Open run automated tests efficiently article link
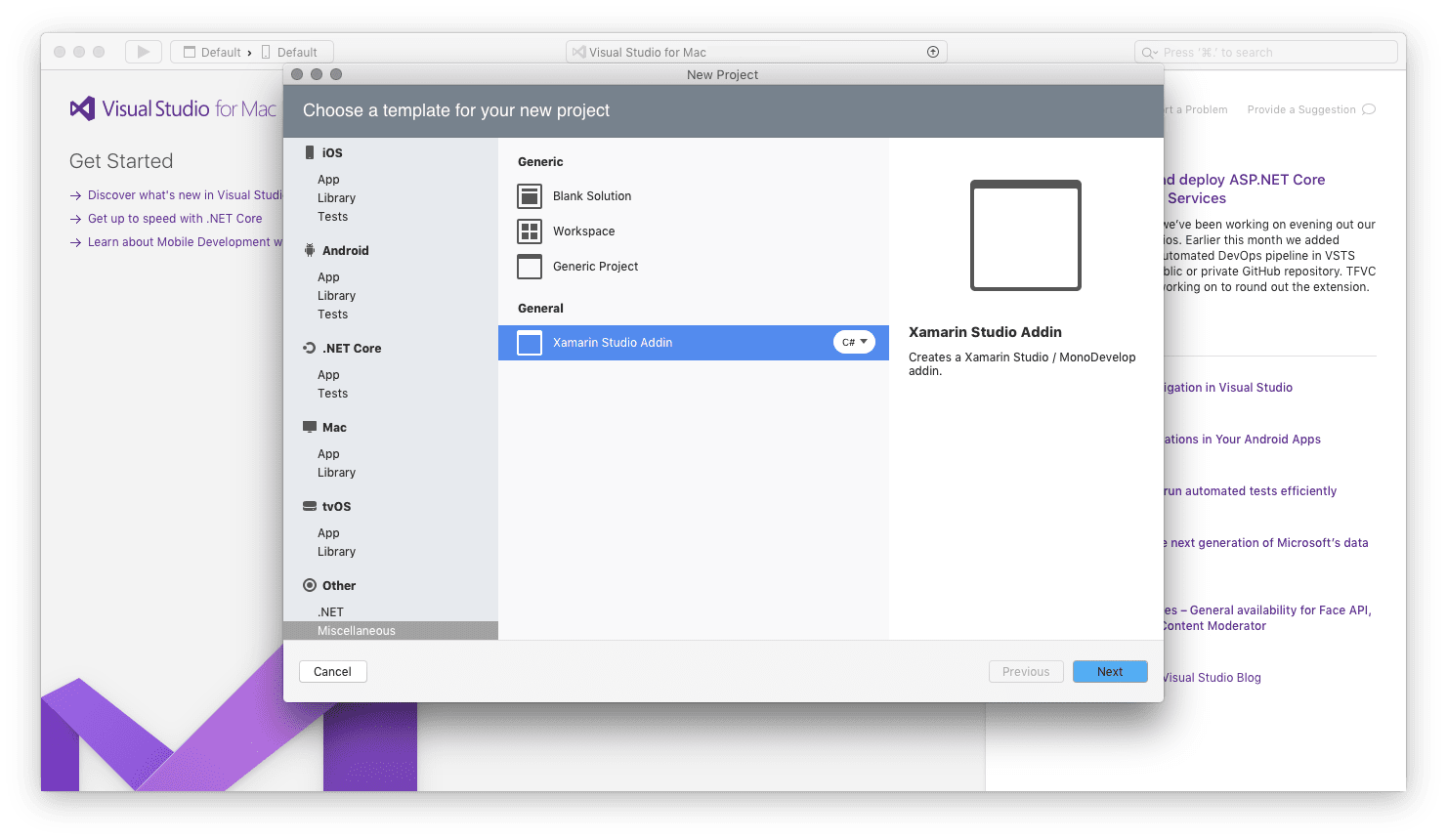The width and height of the screenshot is (1447, 840). click(1250, 491)
